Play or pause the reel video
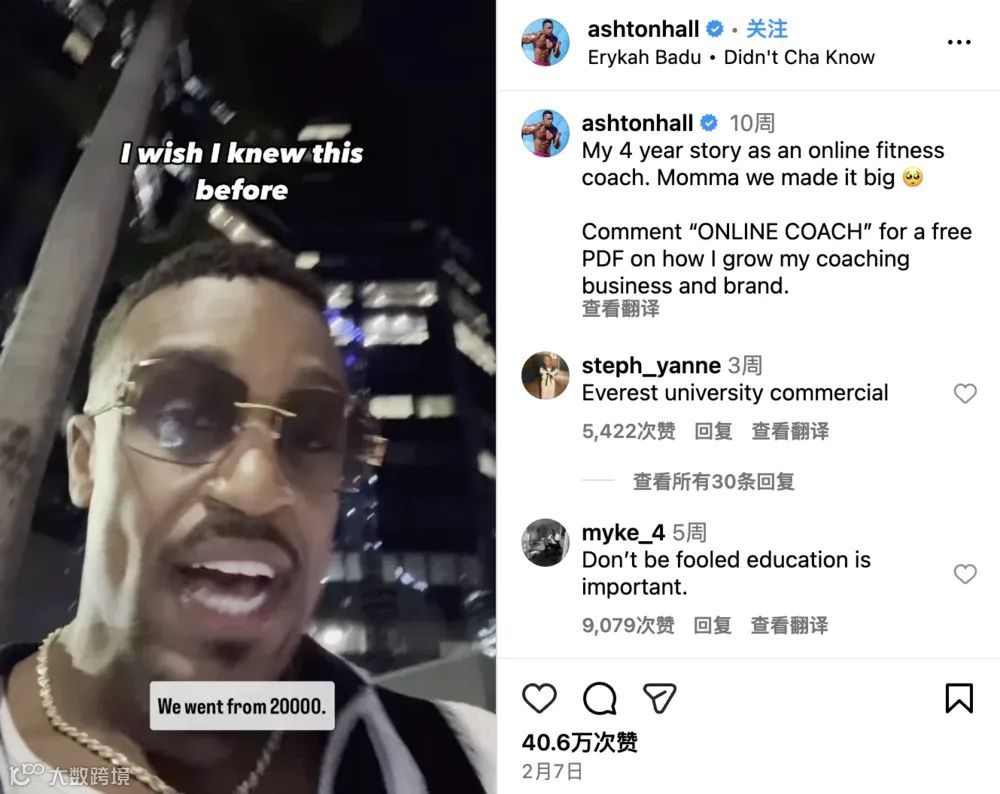 [x=248, y=397]
